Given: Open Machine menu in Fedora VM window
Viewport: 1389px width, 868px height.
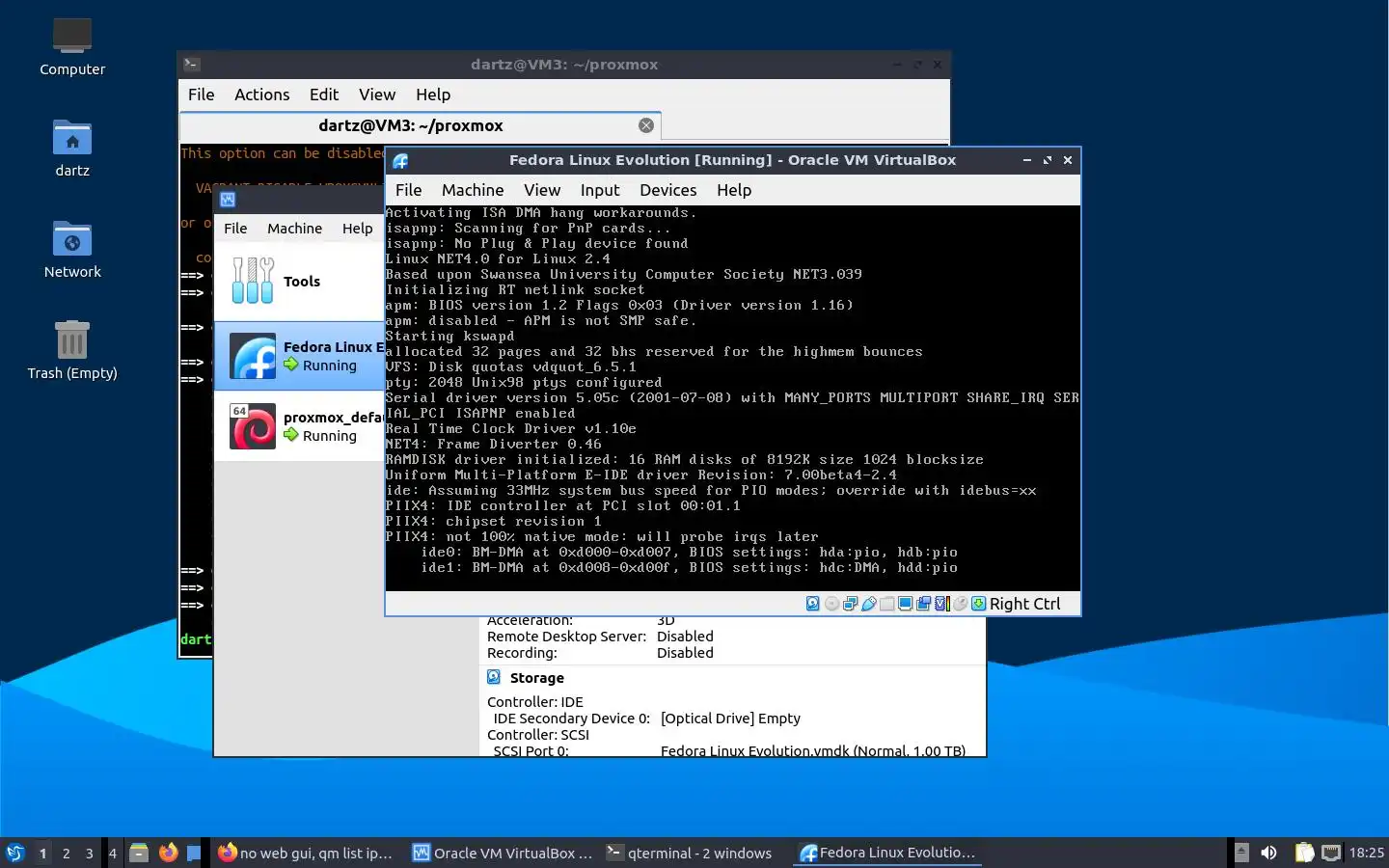Looking at the screenshot, I should [473, 190].
